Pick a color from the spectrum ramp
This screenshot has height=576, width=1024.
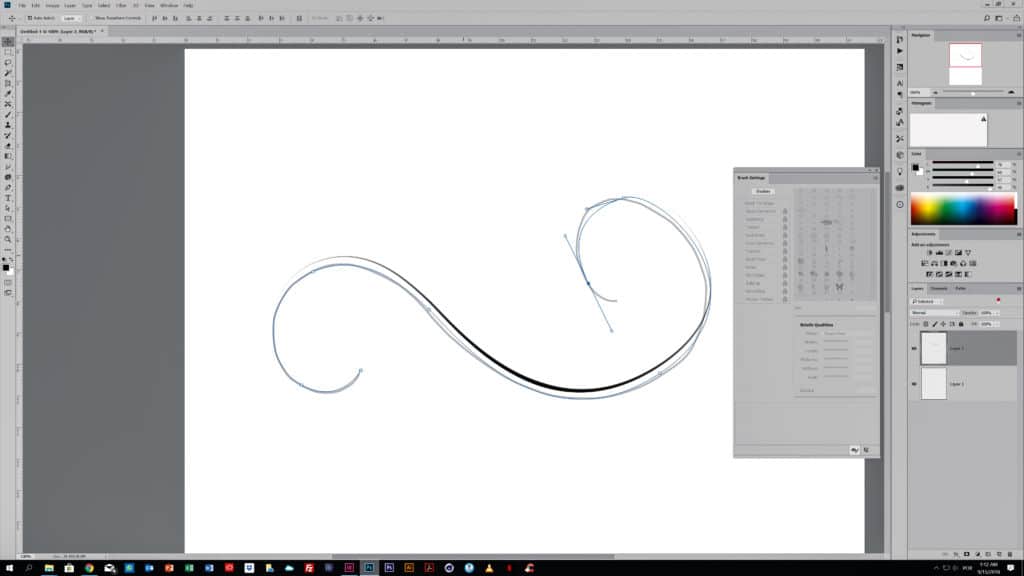click(x=962, y=210)
